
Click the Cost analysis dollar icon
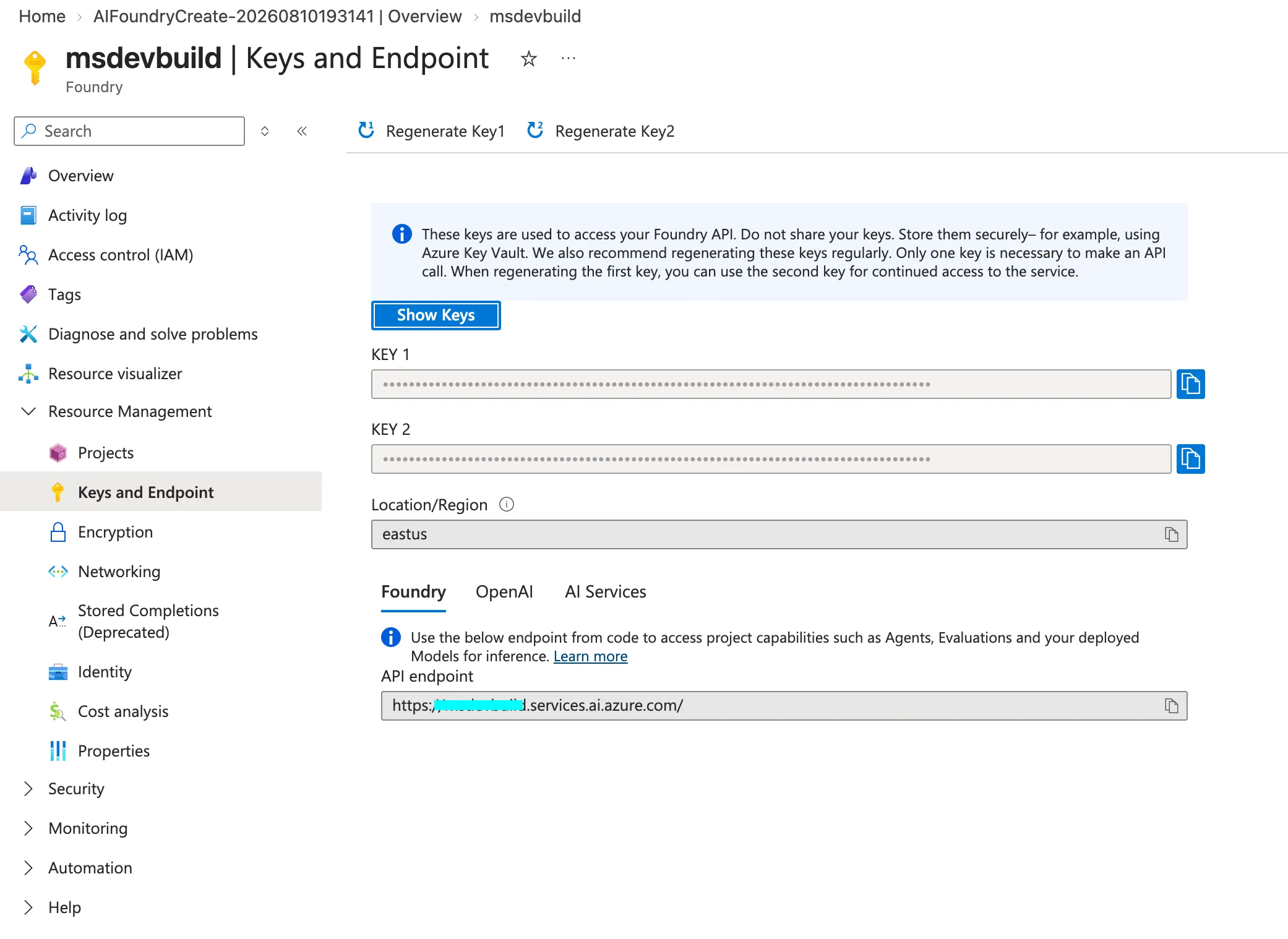pyautogui.click(x=58, y=711)
